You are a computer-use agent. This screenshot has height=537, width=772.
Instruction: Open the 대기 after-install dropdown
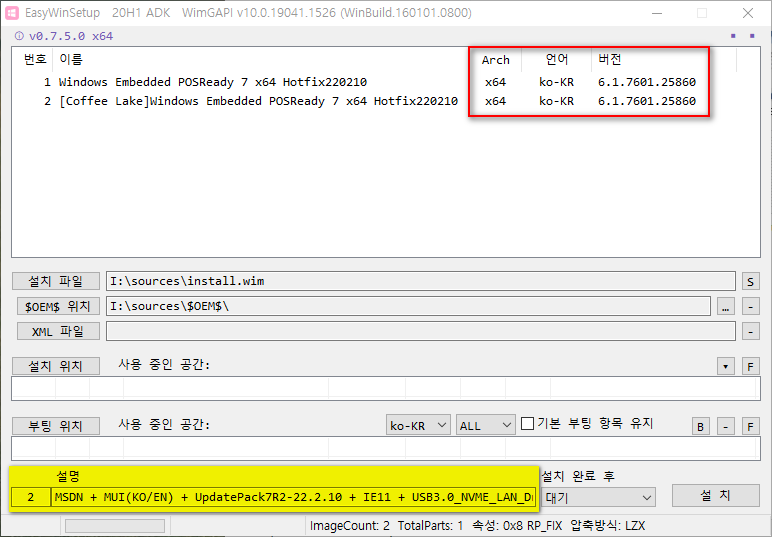(598, 498)
